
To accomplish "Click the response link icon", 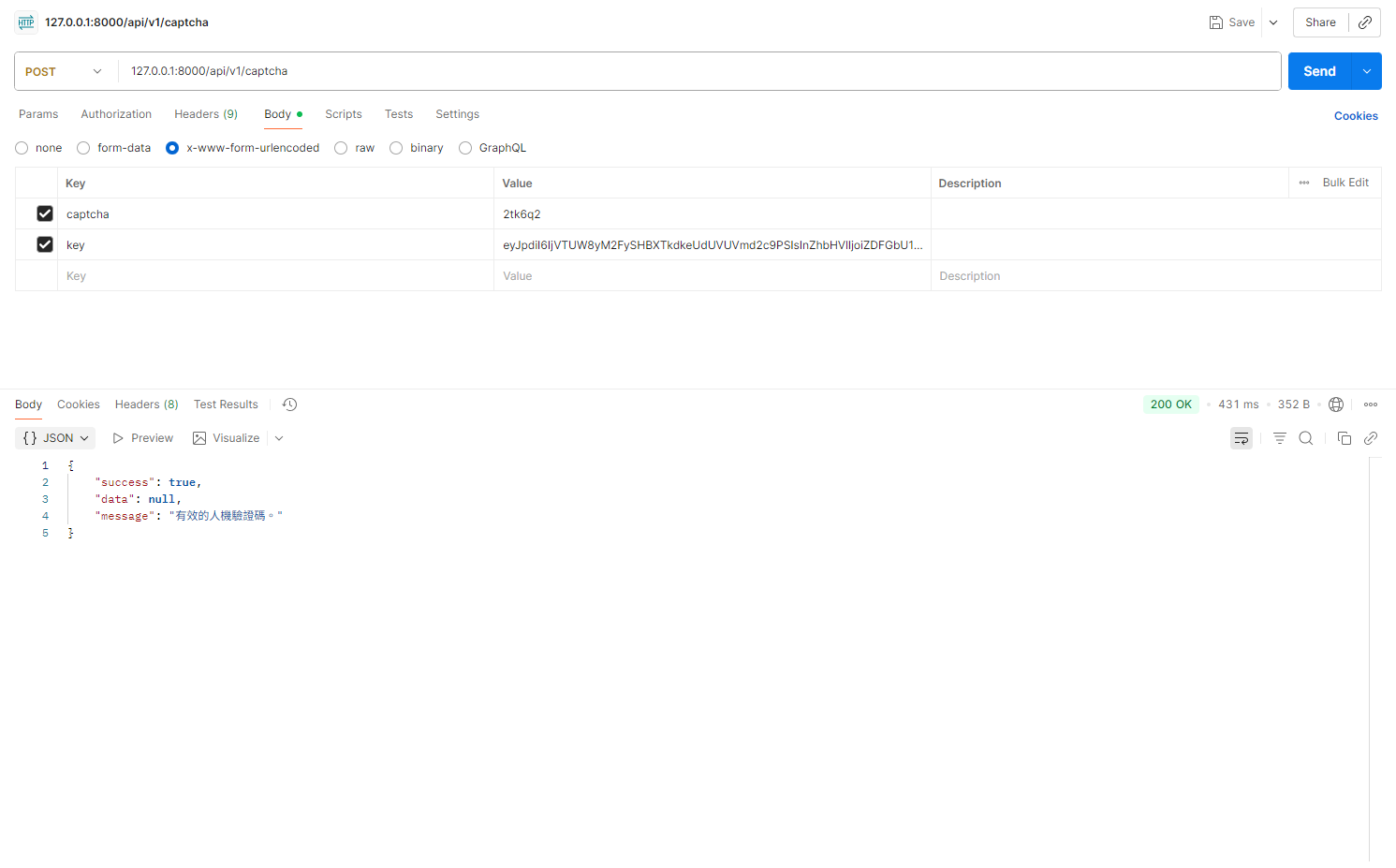I will pyautogui.click(x=1371, y=438).
